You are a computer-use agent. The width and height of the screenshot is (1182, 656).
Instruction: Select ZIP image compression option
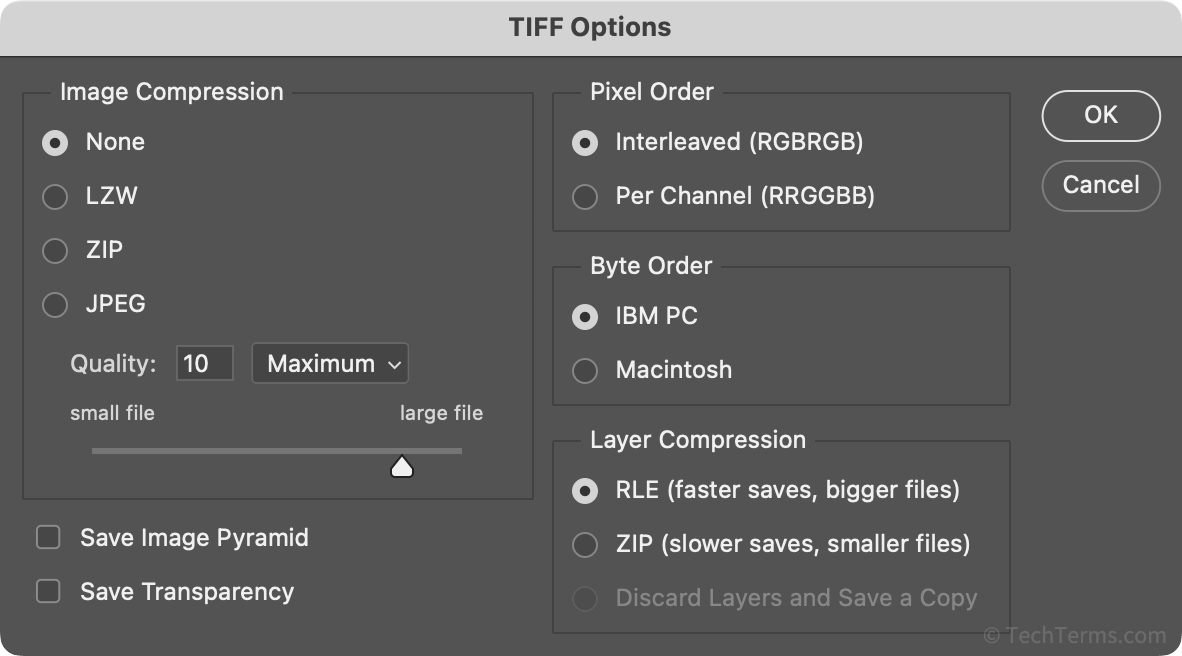[55, 251]
